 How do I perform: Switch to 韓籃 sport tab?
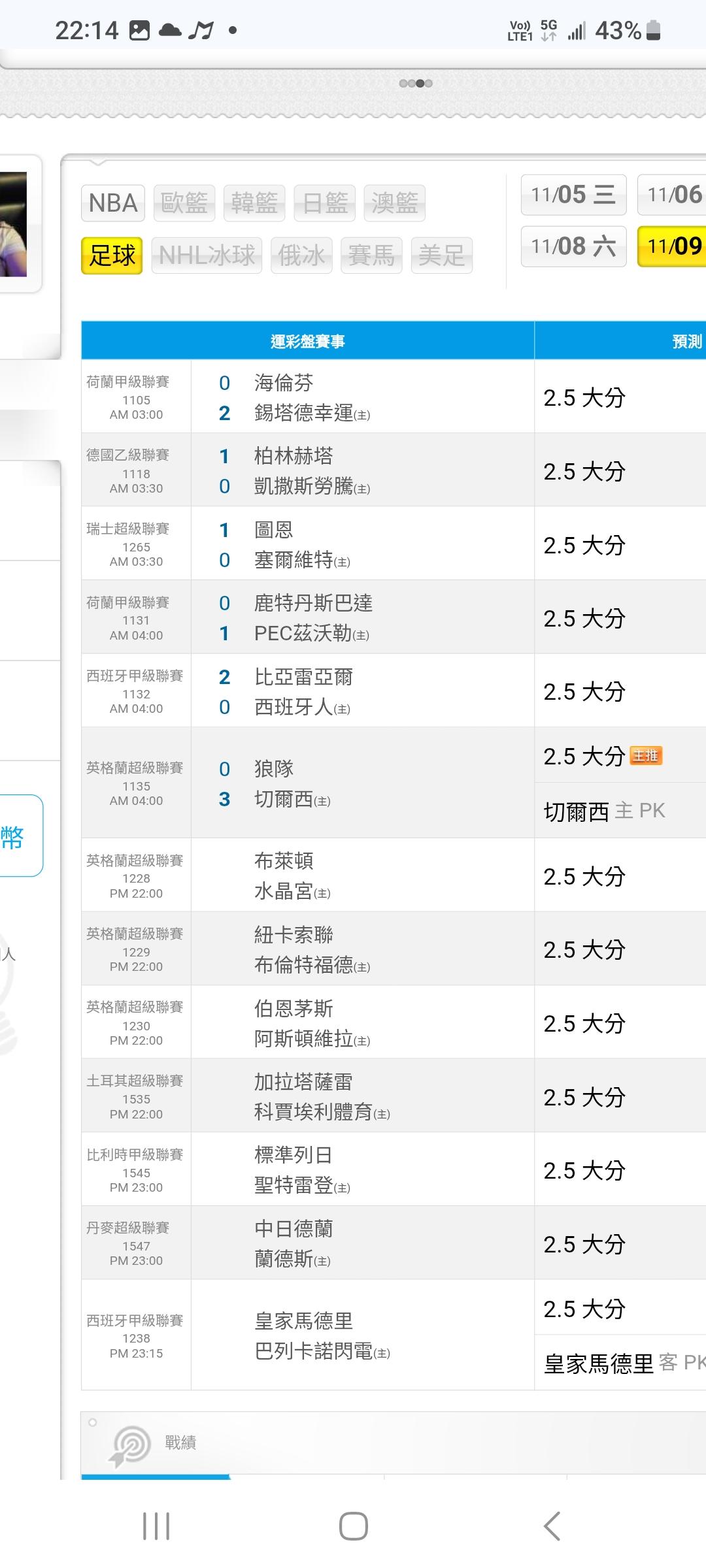[x=254, y=203]
